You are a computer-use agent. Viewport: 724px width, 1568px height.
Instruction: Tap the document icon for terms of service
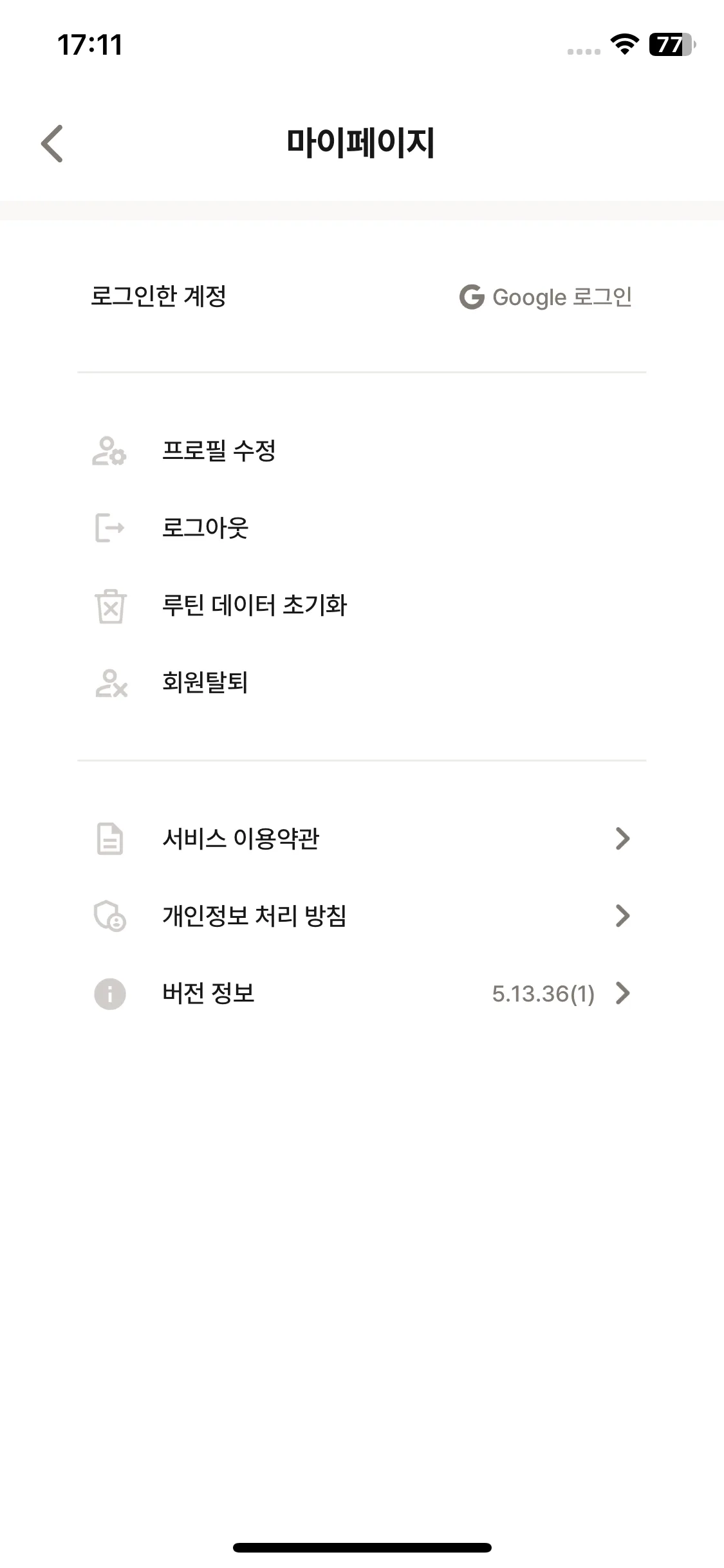(x=110, y=839)
